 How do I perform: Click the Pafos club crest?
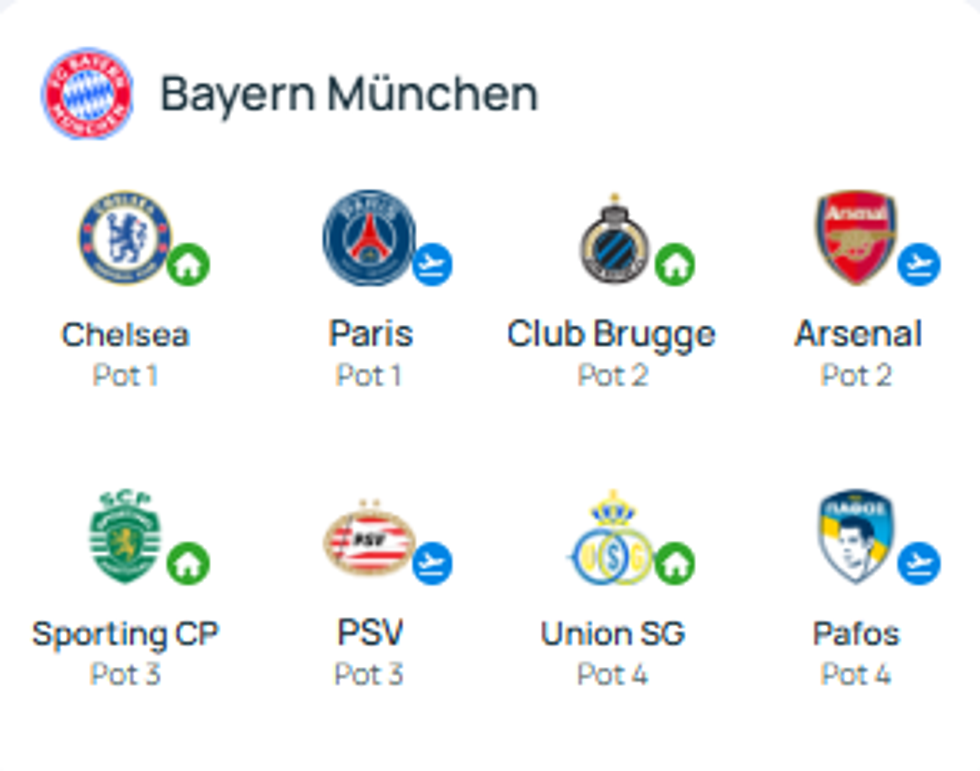pyautogui.click(x=855, y=538)
